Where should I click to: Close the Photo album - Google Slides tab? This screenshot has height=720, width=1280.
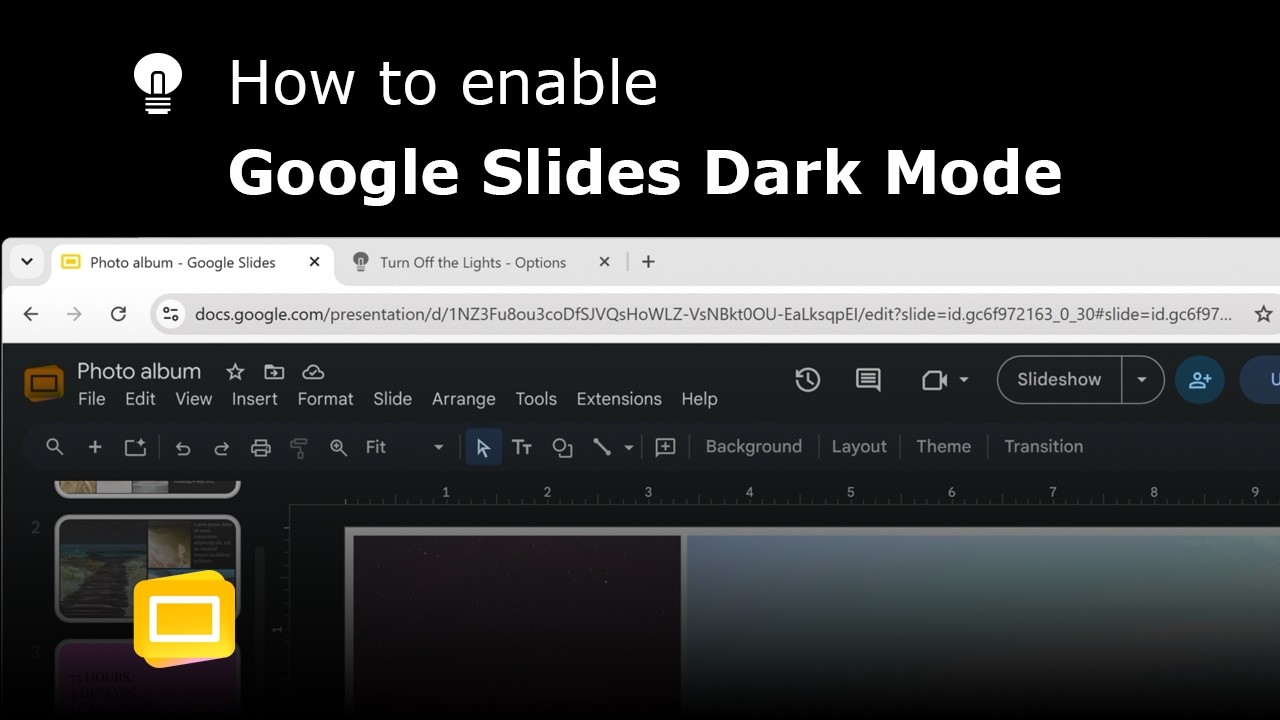(x=314, y=262)
